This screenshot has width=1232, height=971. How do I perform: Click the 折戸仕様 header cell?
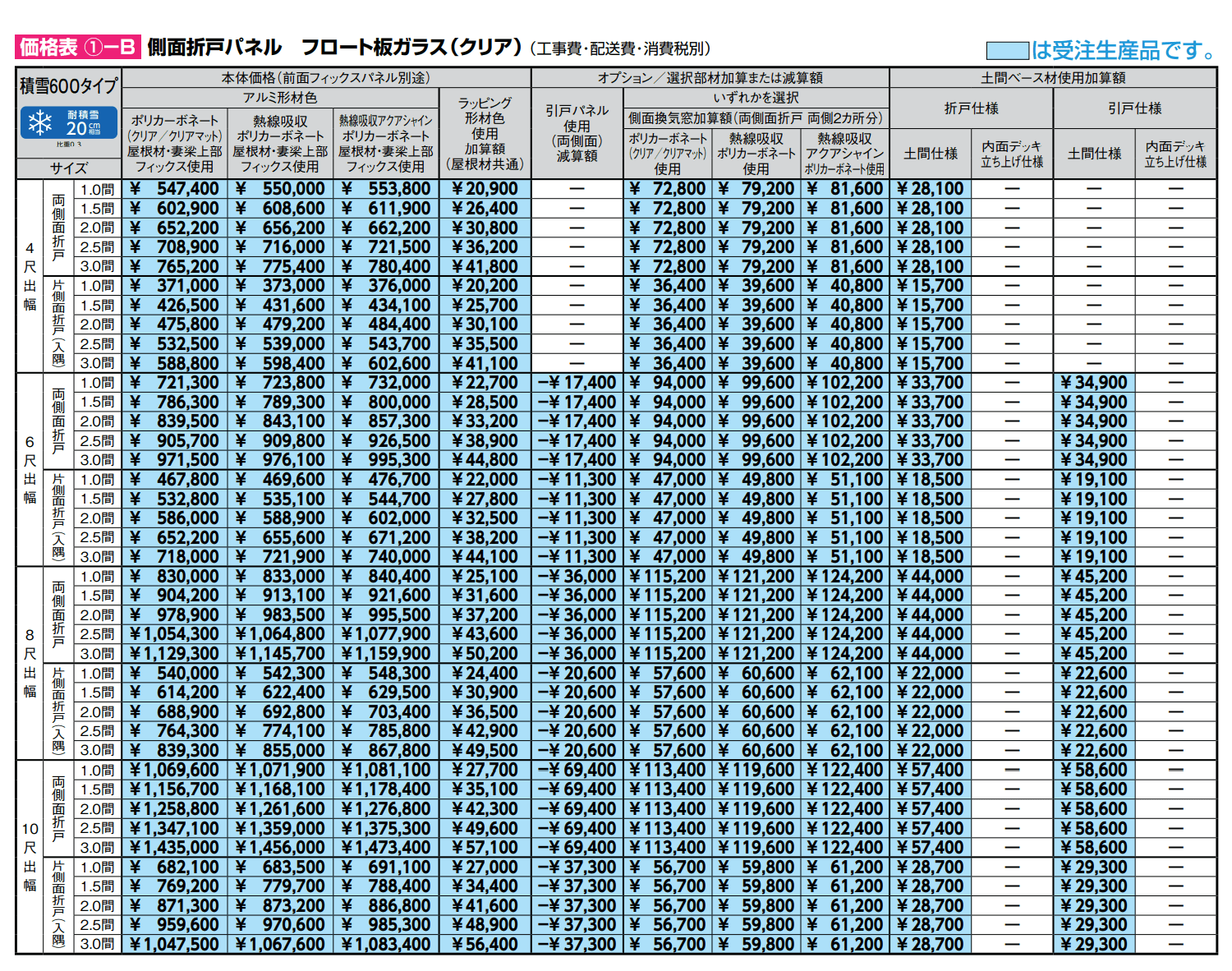click(x=971, y=108)
